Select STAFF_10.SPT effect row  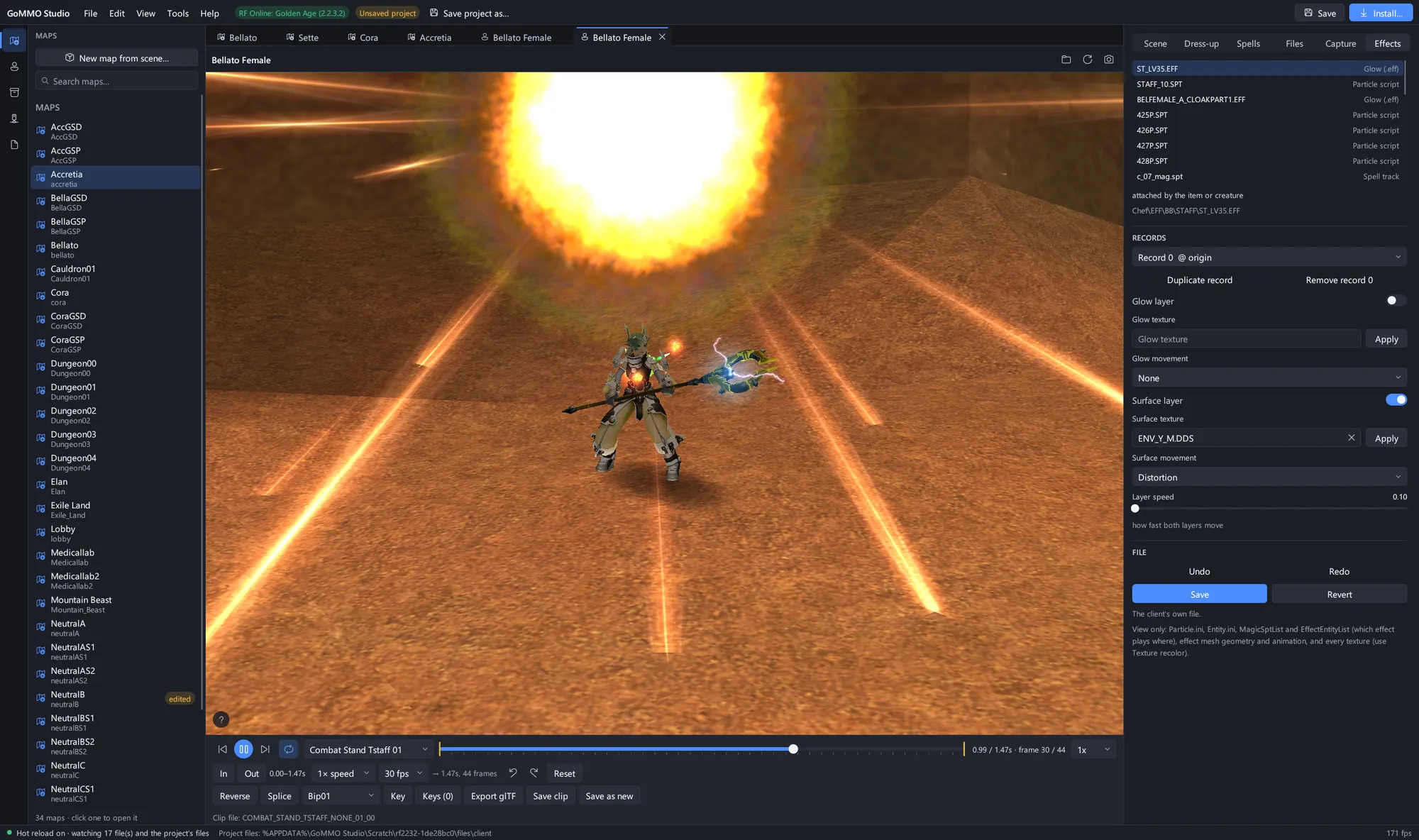click(1267, 84)
